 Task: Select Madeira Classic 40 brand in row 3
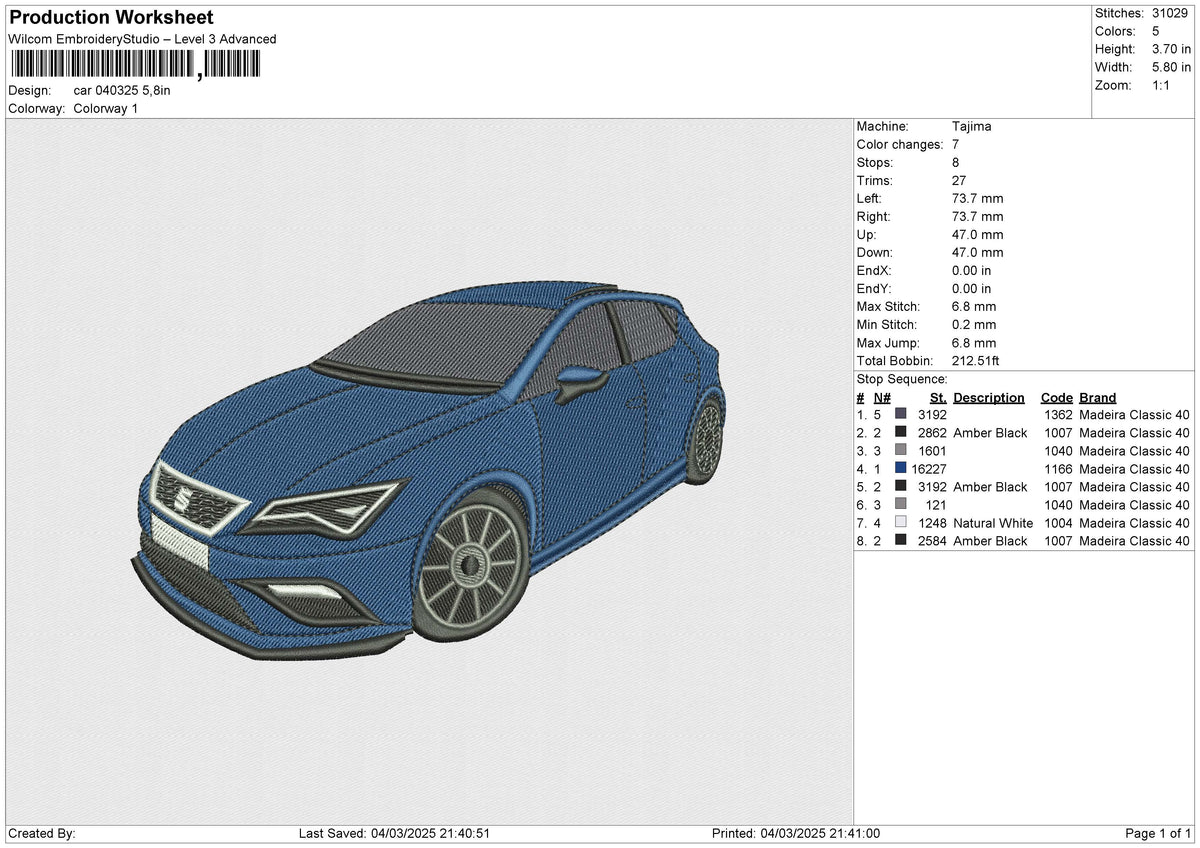[1135, 451]
